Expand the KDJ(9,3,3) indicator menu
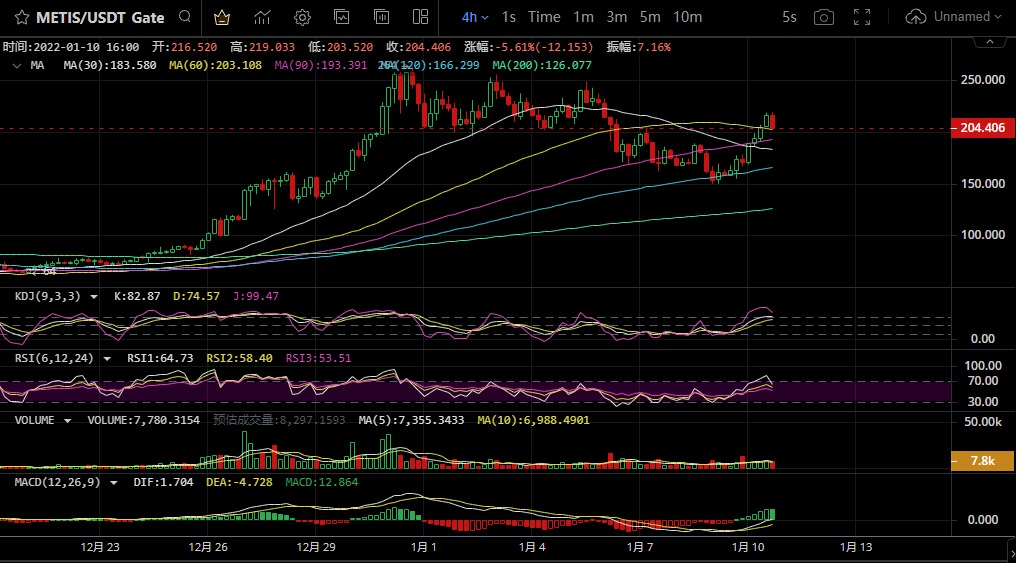This screenshot has height=563, width=1016. point(94,296)
